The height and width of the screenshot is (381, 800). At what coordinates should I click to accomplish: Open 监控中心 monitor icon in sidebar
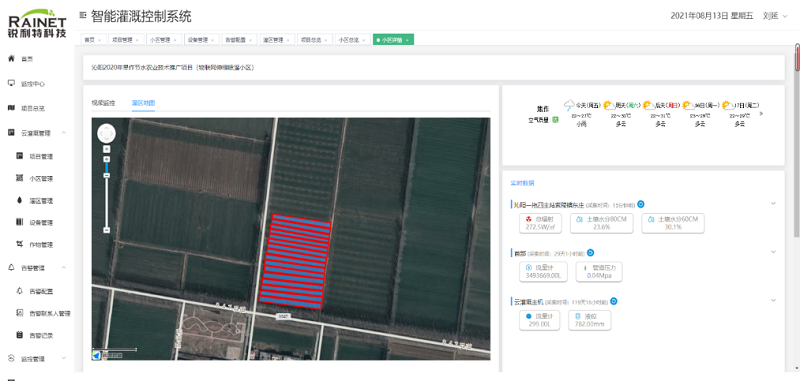pyautogui.click(x=11, y=83)
